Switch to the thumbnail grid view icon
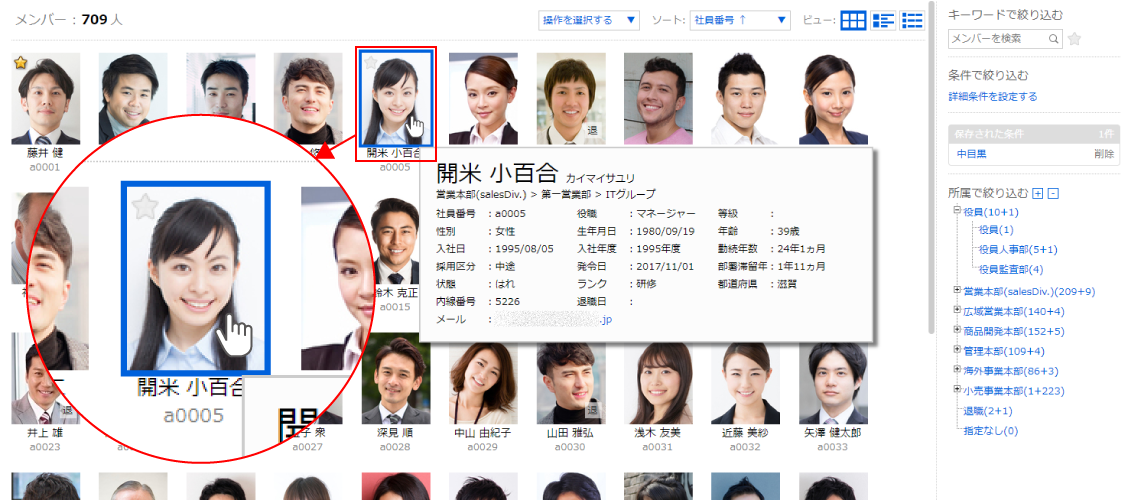 pyautogui.click(x=853, y=20)
